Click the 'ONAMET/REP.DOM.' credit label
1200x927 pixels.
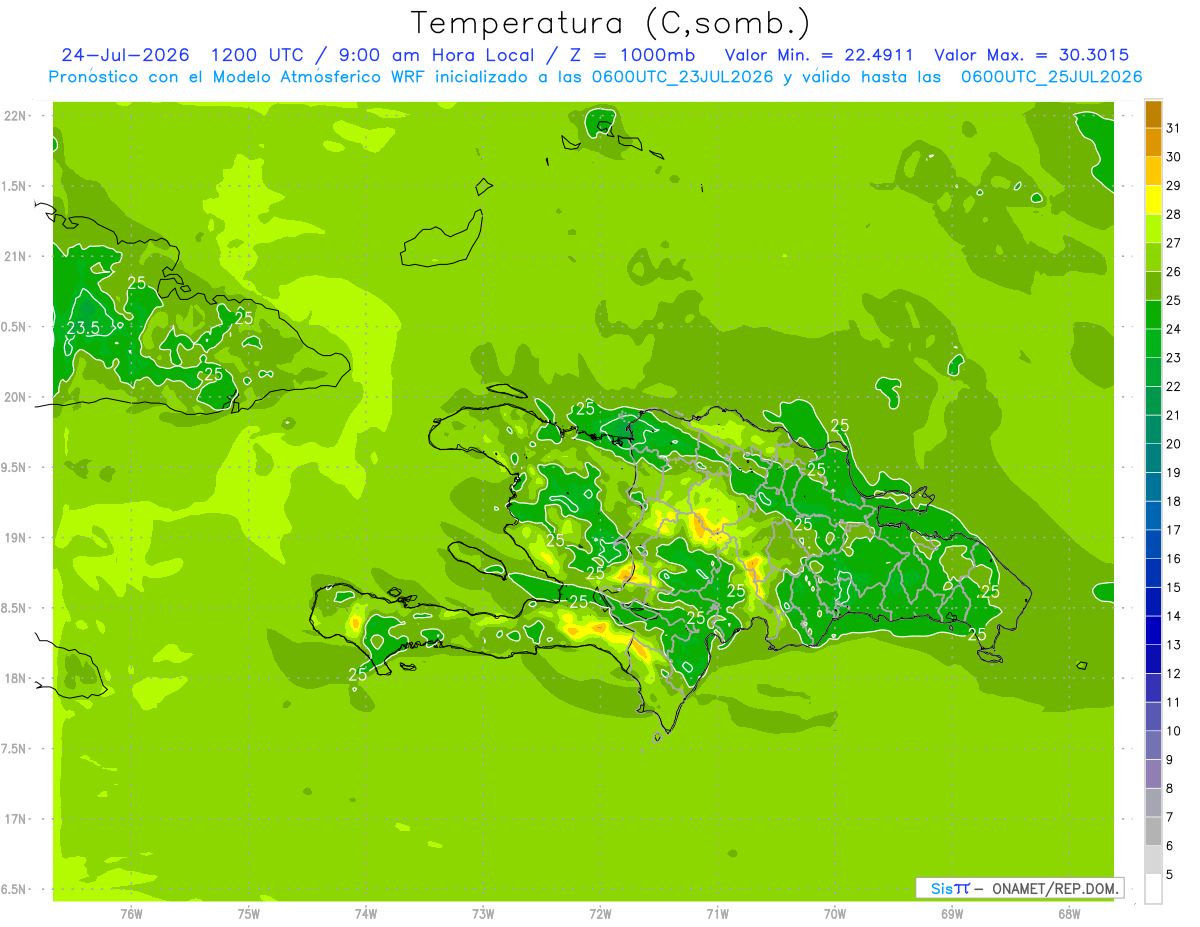click(x=1054, y=888)
